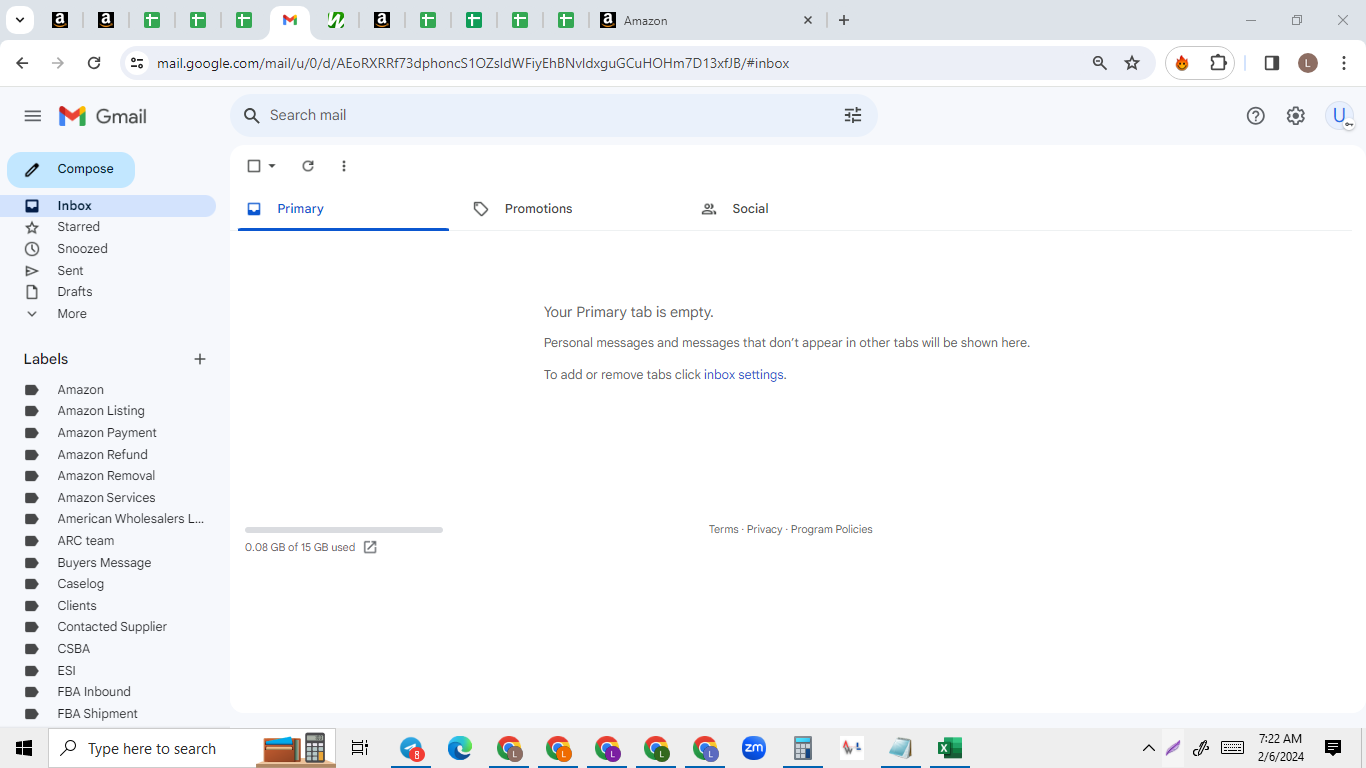
Task: Open the Caselog label
Action: [81, 584]
